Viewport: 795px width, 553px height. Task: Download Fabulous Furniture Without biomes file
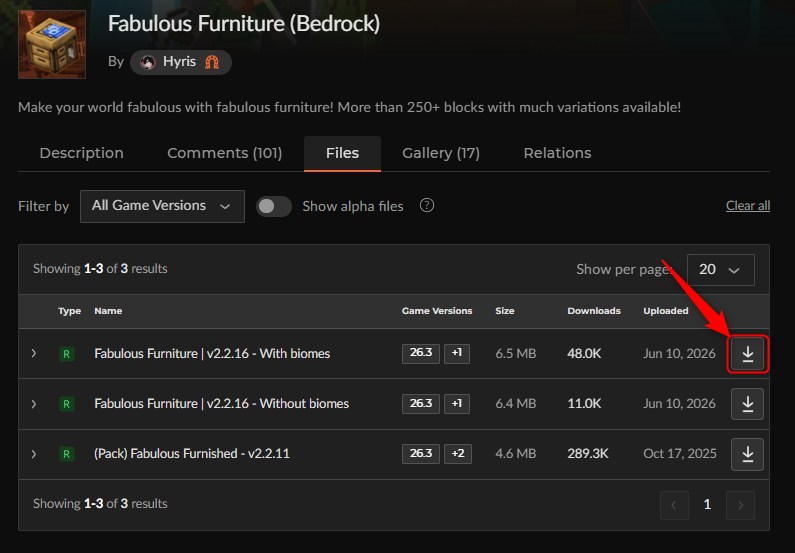(x=747, y=404)
